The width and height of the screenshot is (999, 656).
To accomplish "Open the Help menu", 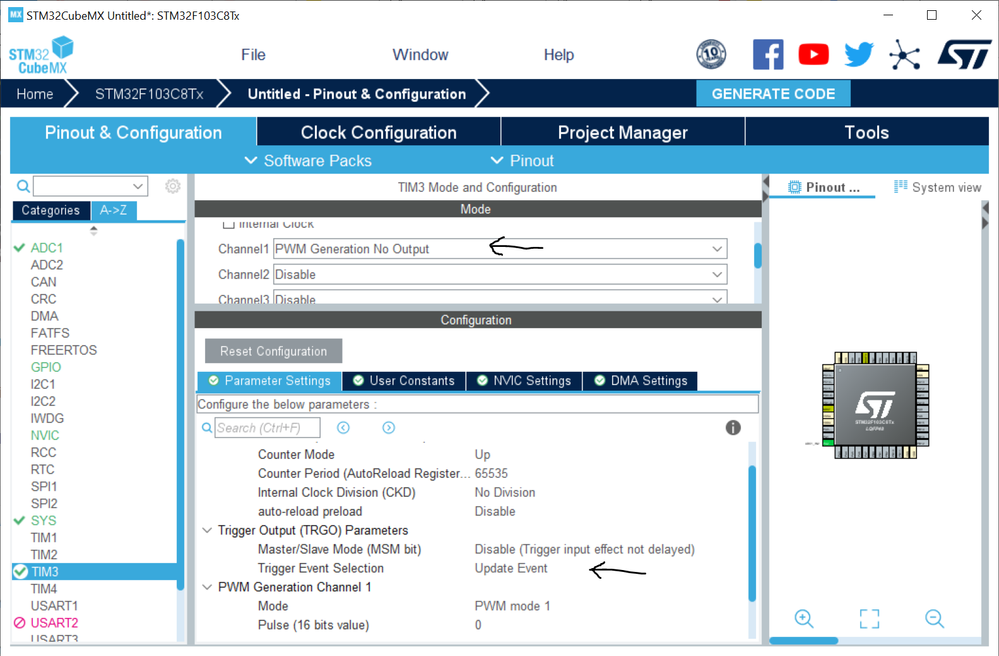I will [x=559, y=55].
